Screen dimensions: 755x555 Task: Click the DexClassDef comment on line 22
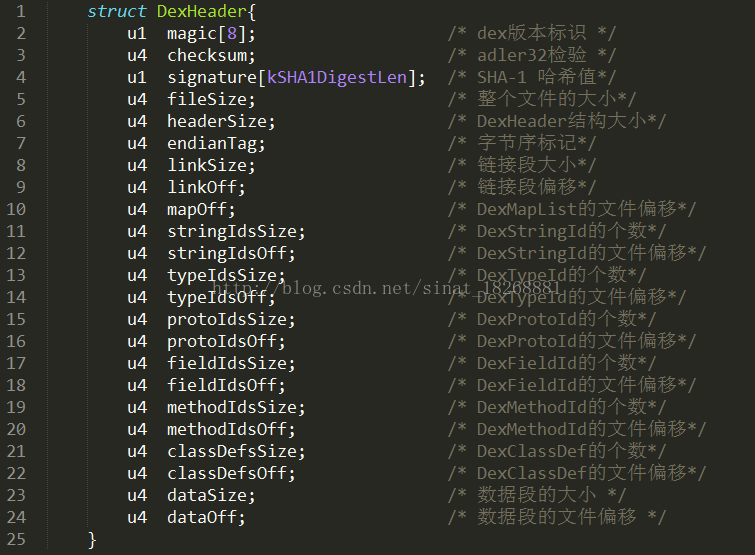tap(577, 474)
